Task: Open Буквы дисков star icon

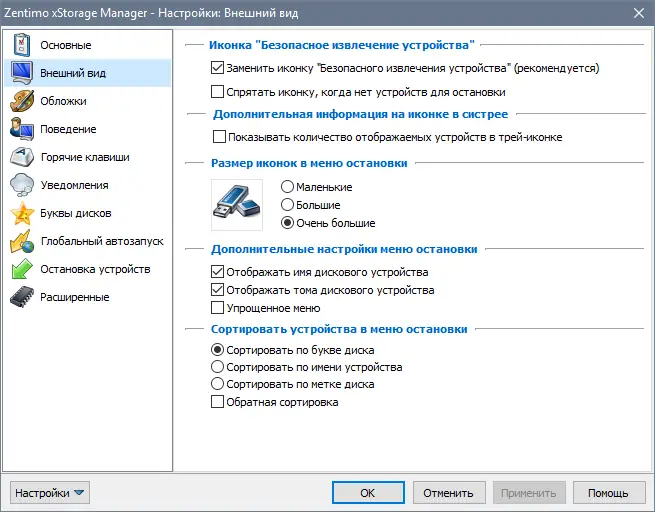Action: 21,213
